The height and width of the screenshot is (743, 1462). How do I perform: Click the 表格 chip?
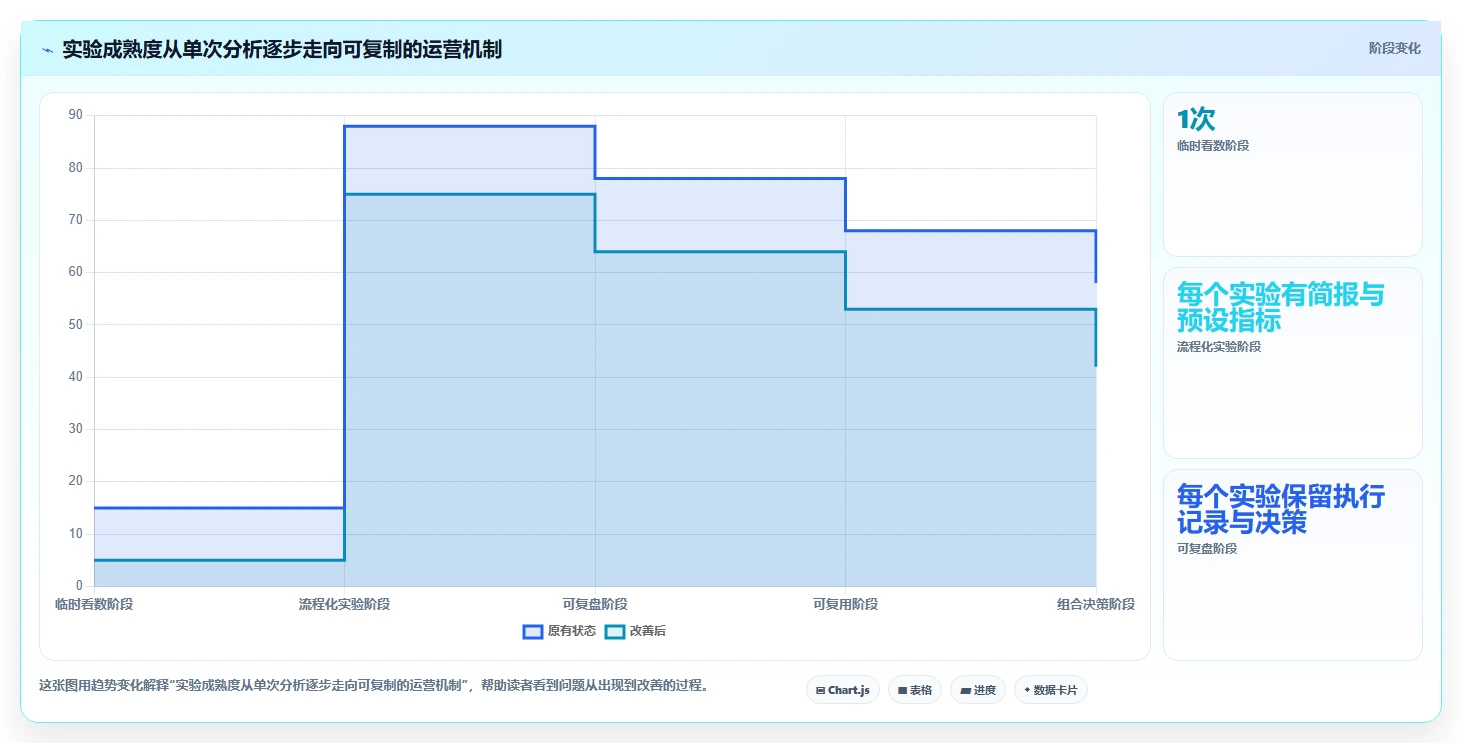915,690
